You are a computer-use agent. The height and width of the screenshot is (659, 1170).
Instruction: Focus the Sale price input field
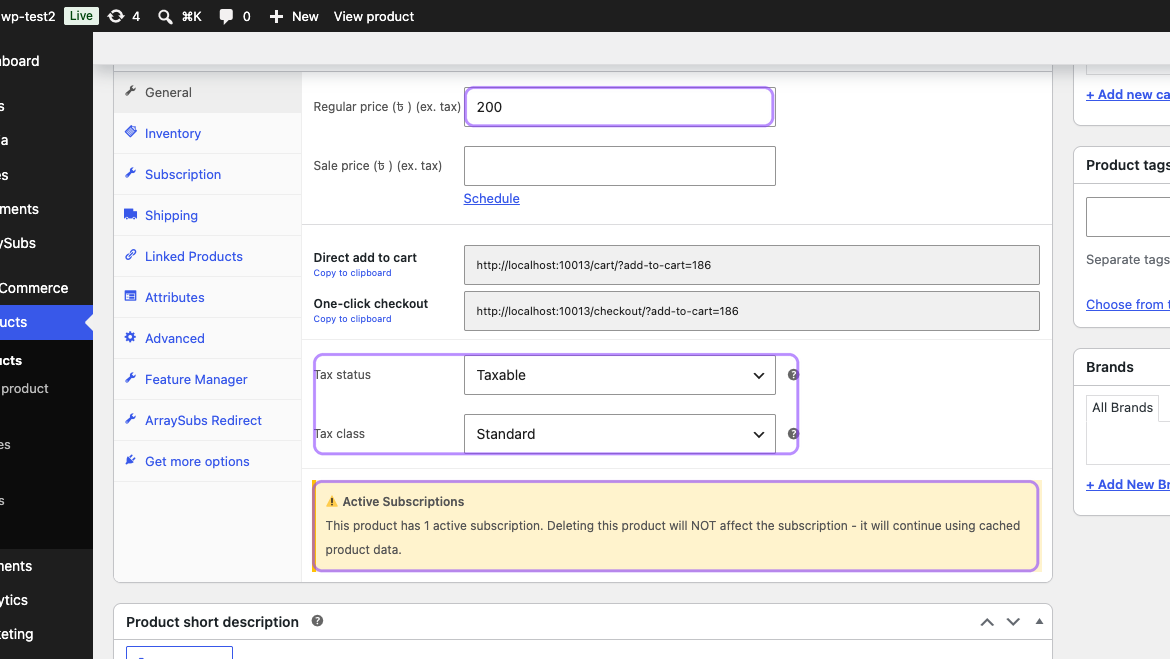(619, 166)
